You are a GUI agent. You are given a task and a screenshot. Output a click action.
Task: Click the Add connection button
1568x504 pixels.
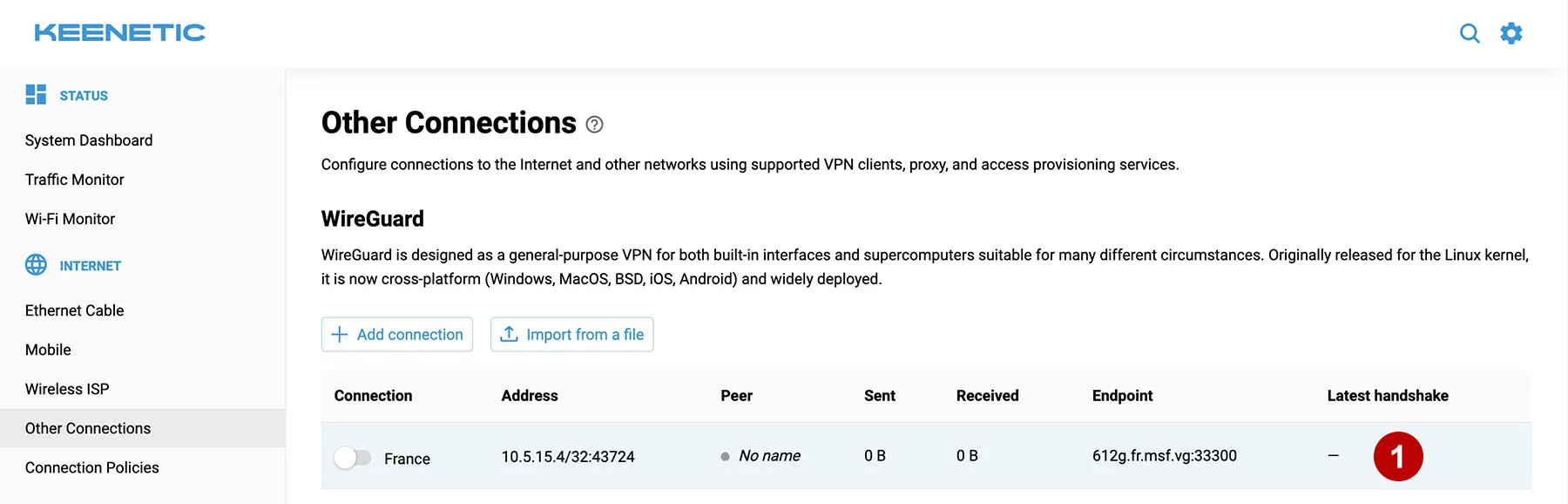[396, 334]
